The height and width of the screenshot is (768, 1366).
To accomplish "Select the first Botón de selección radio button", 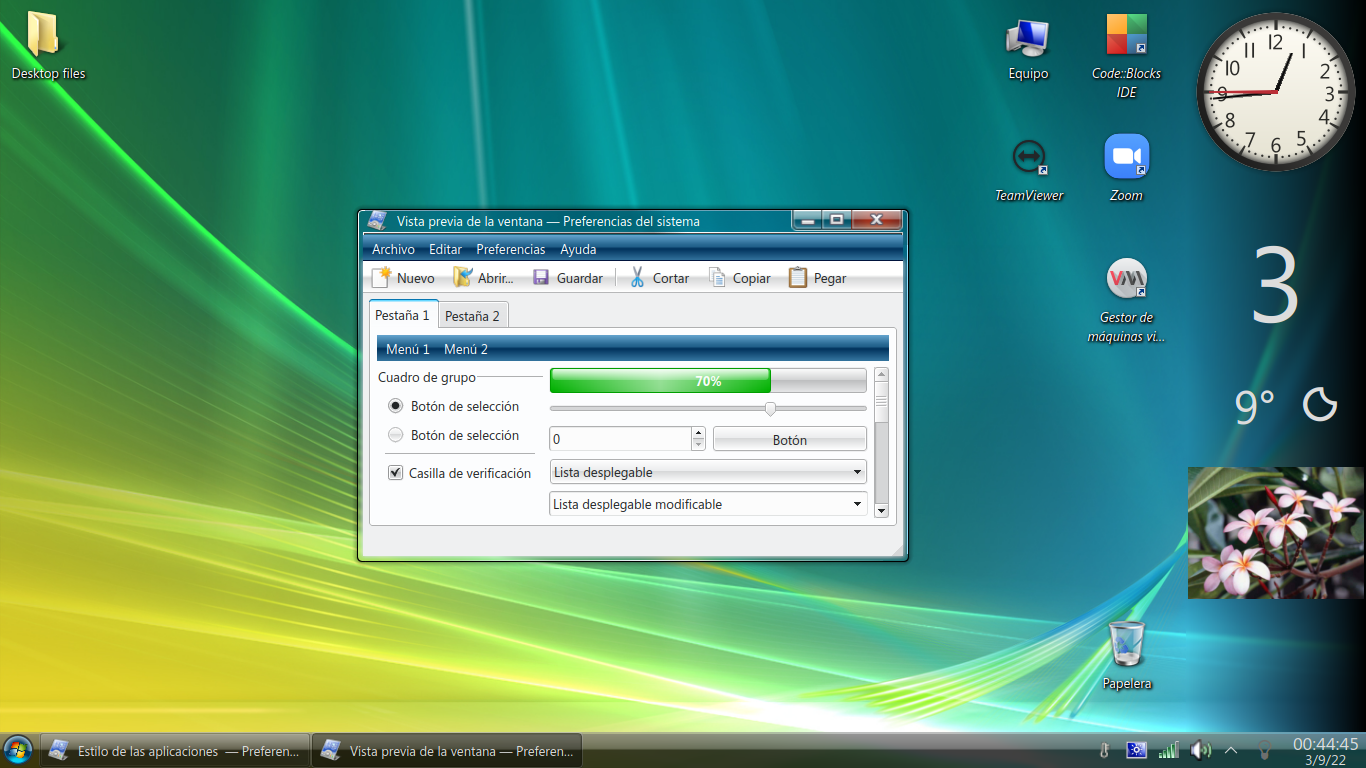I will click(x=395, y=406).
